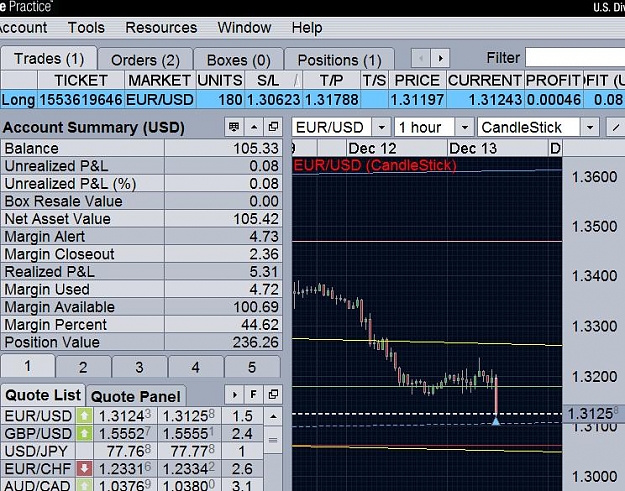Click the Net Asset Value row
Image resolution: width=625 pixels, height=491 pixels.
click(x=142, y=219)
